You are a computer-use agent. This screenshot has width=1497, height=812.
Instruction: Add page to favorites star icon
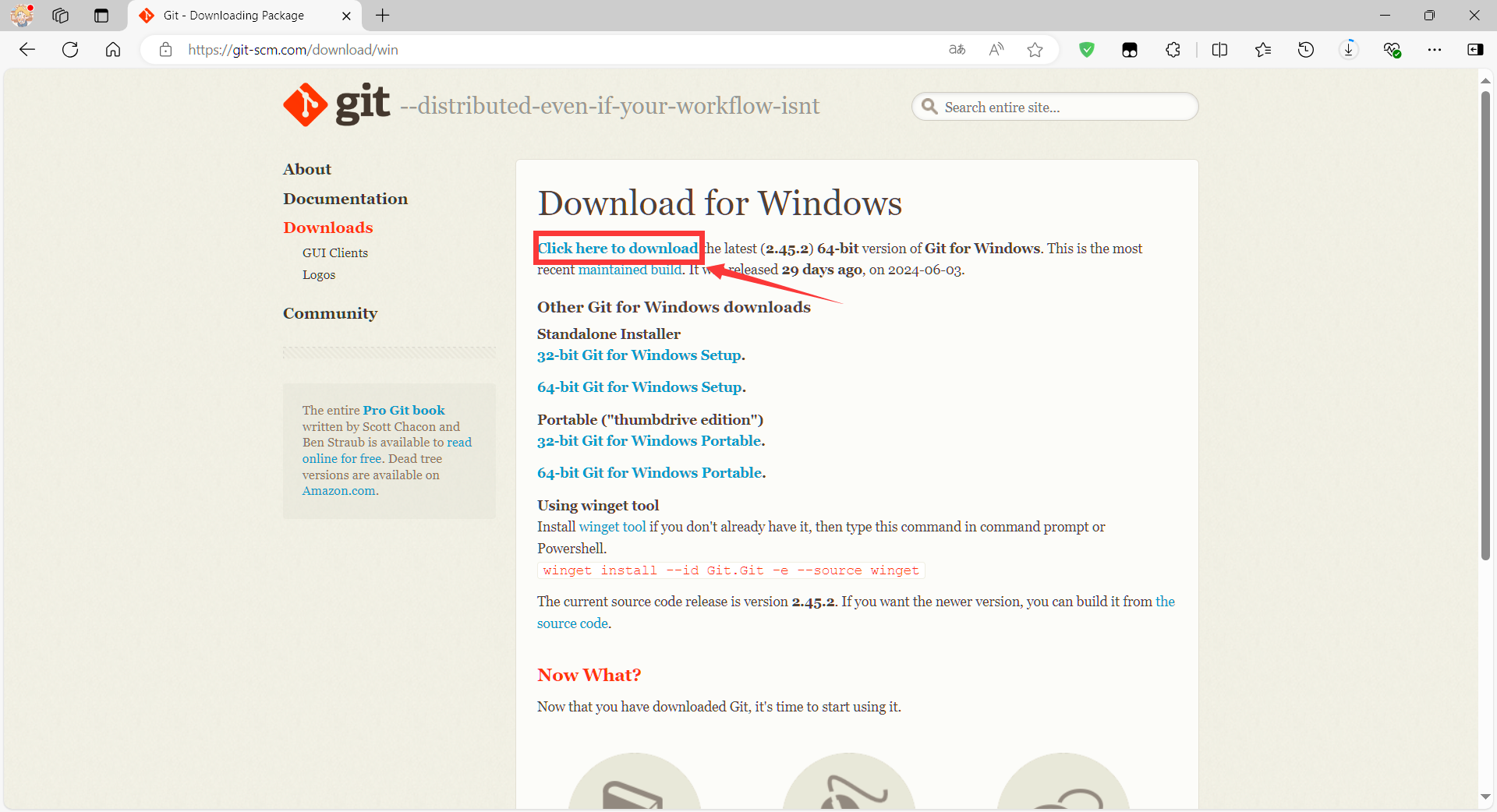[1035, 50]
